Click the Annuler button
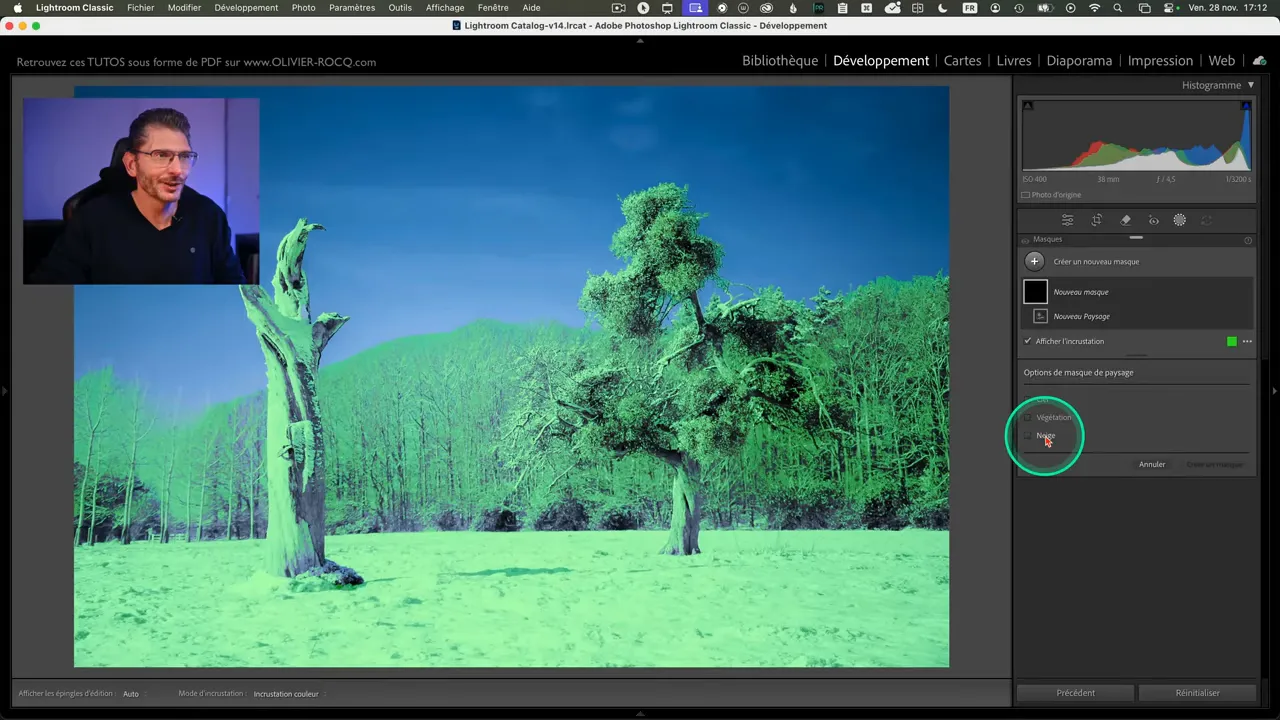 (x=1152, y=464)
